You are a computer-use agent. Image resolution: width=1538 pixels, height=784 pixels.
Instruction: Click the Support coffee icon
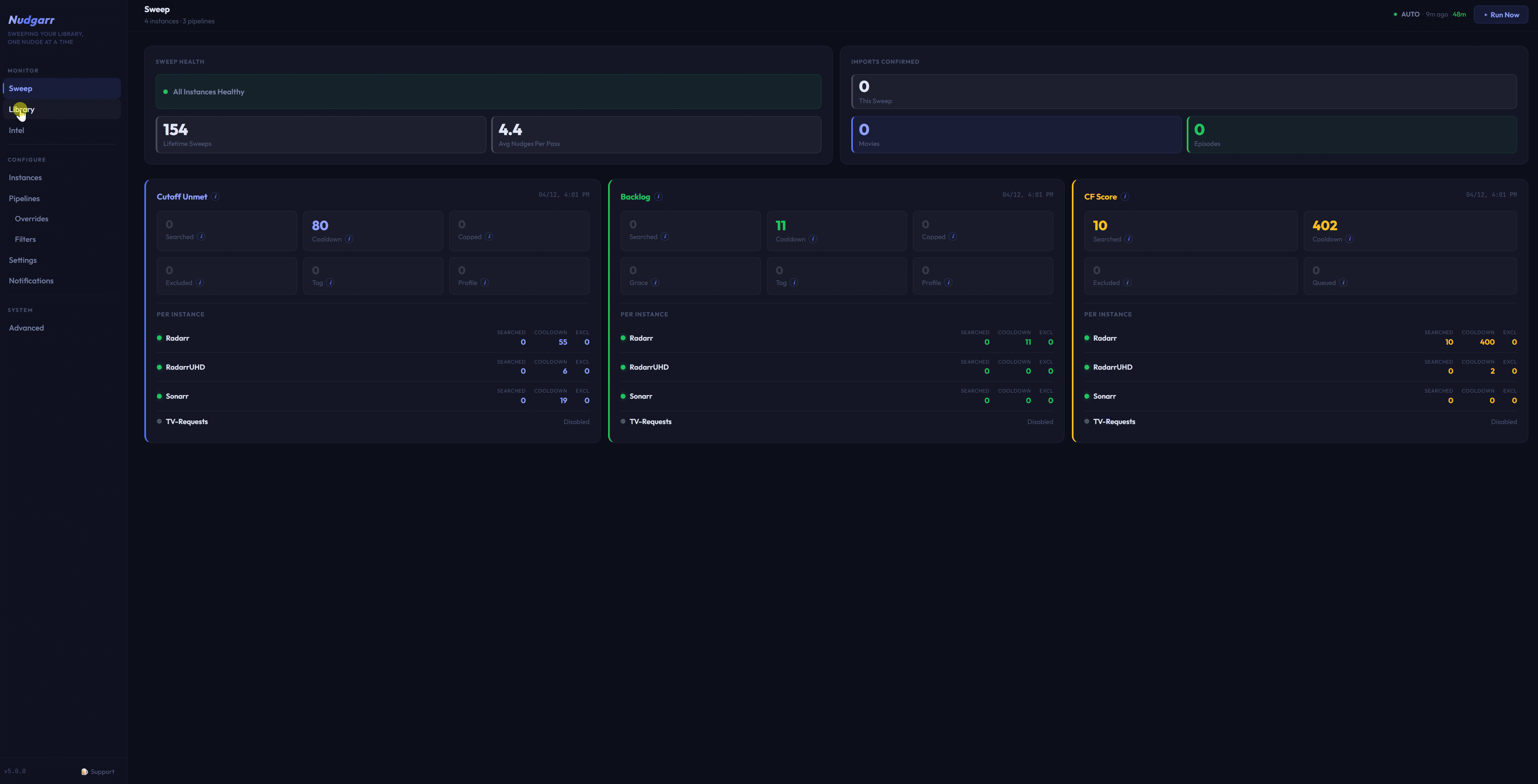(x=85, y=772)
